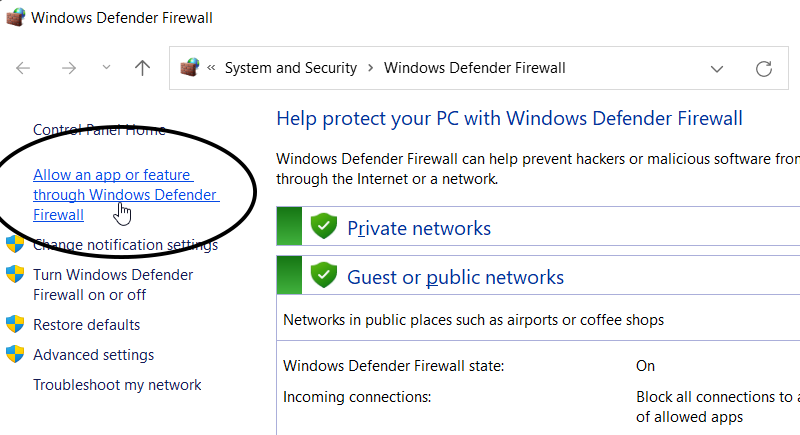Screen dimensions: 800x435
Task: Click the Back navigation arrow
Action: pyautogui.click(x=23, y=68)
